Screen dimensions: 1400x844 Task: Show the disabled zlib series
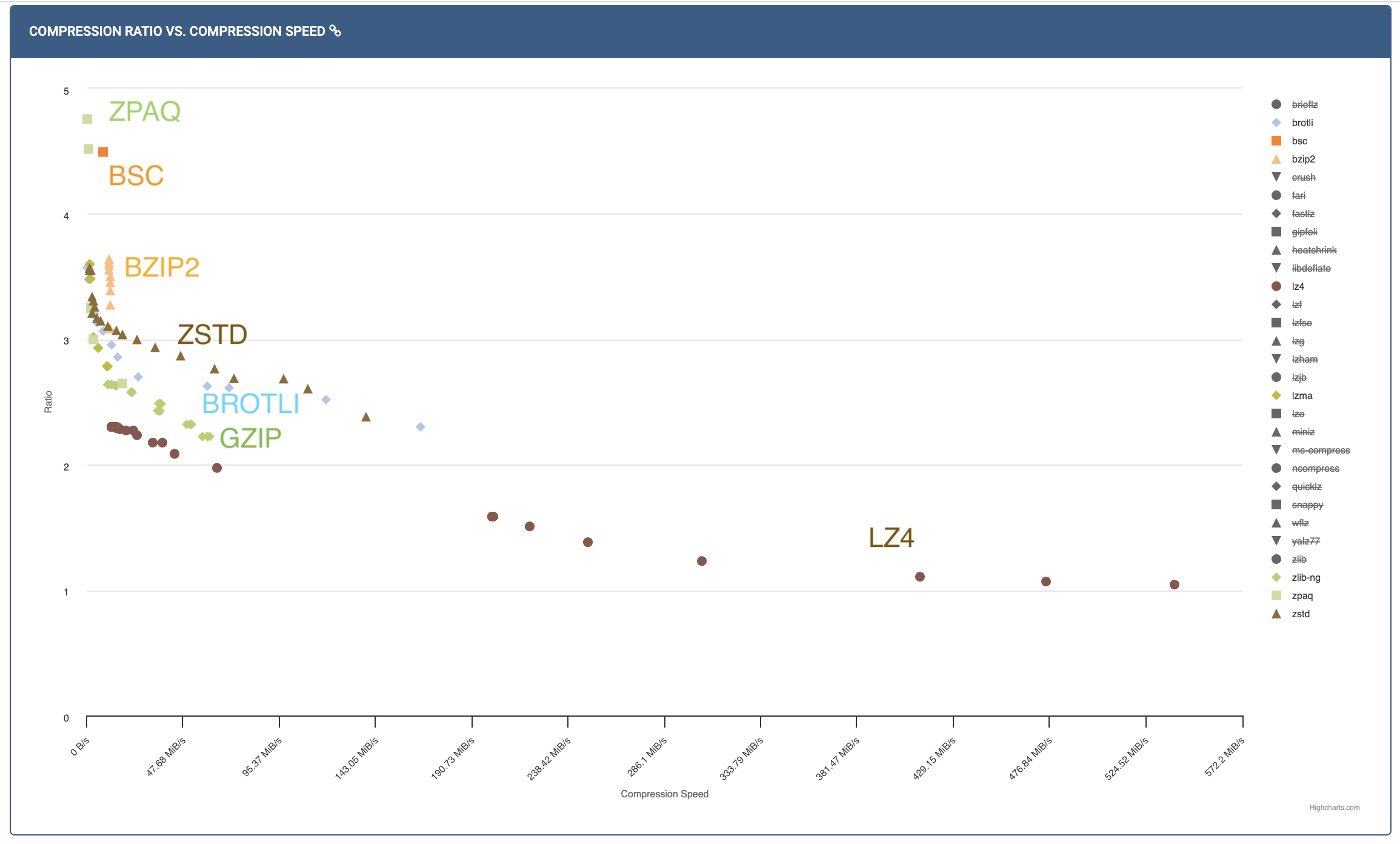click(1299, 559)
